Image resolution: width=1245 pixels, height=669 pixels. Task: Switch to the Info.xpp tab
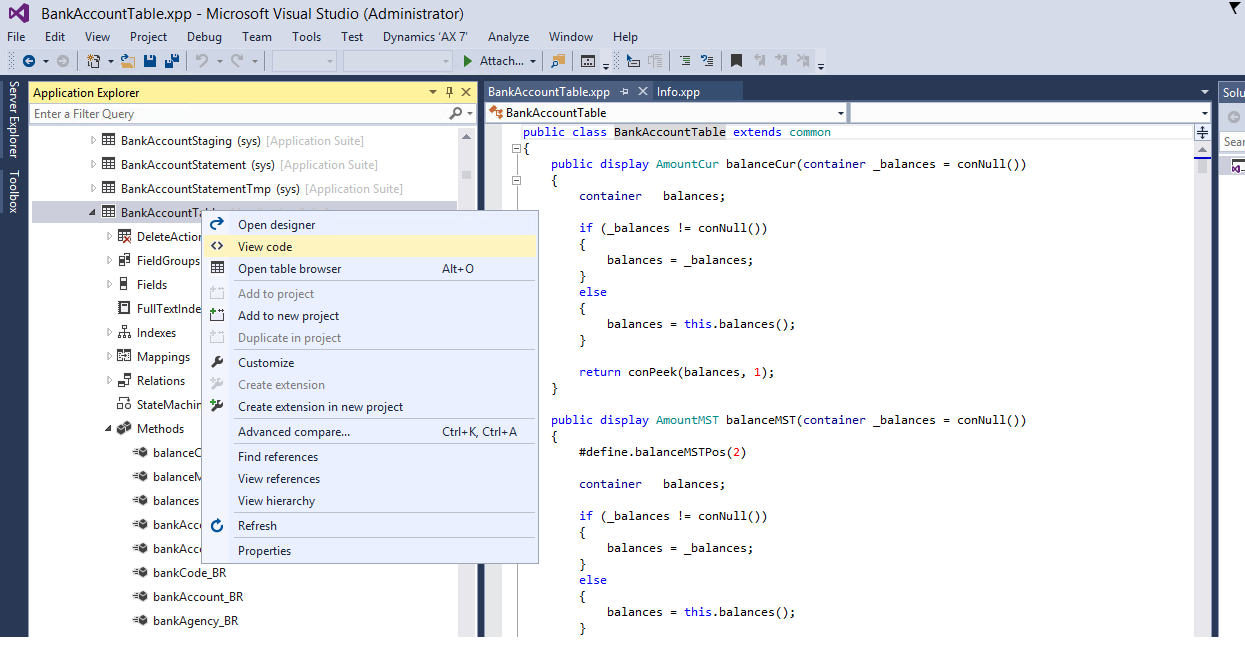(678, 92)
